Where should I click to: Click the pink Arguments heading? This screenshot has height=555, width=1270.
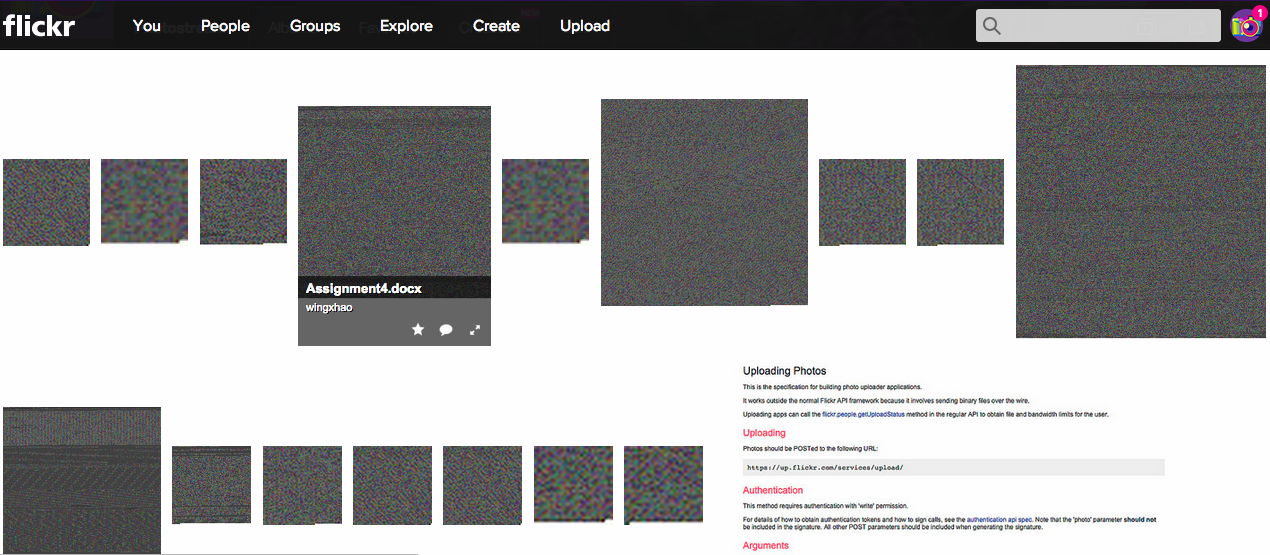click(766, 546)
